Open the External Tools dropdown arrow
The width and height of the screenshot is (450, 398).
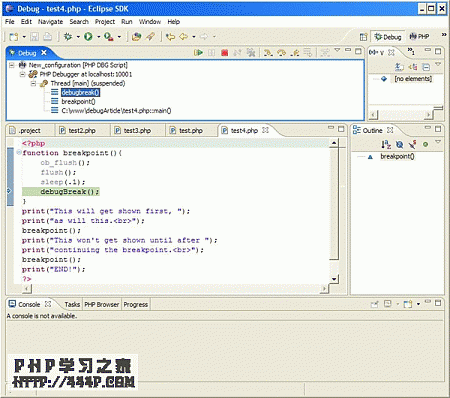(x=119, y=37)
